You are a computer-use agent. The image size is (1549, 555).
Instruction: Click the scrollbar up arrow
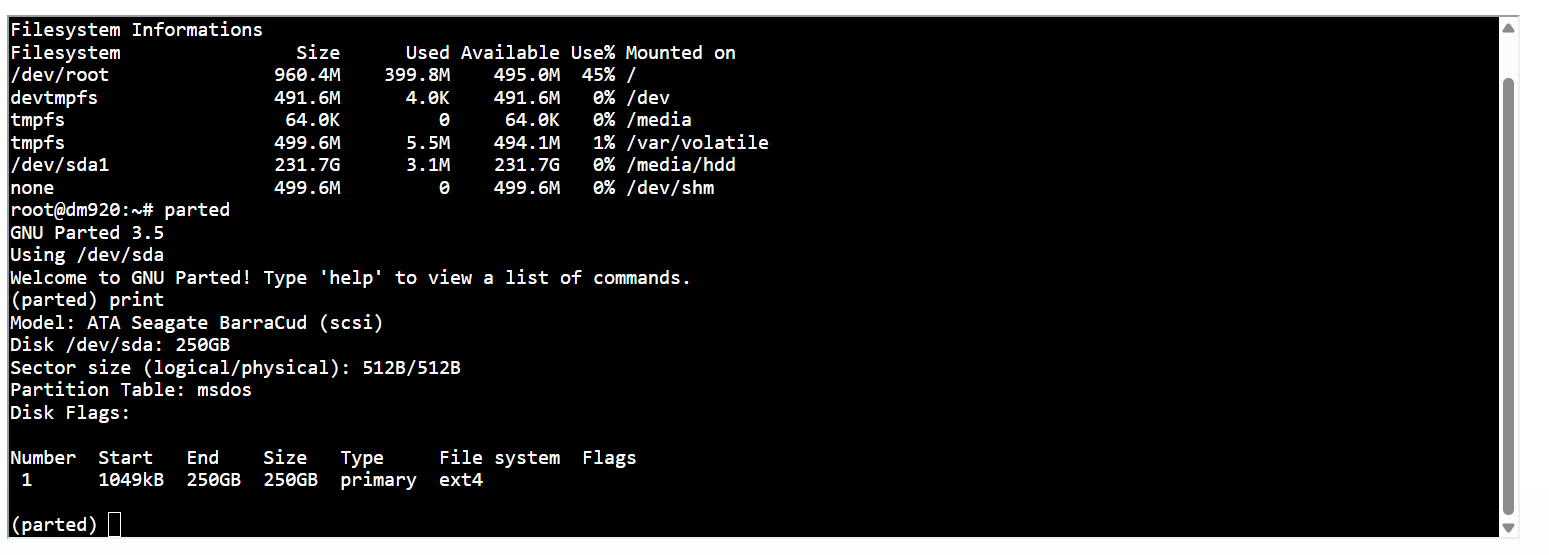(1509, 28)
